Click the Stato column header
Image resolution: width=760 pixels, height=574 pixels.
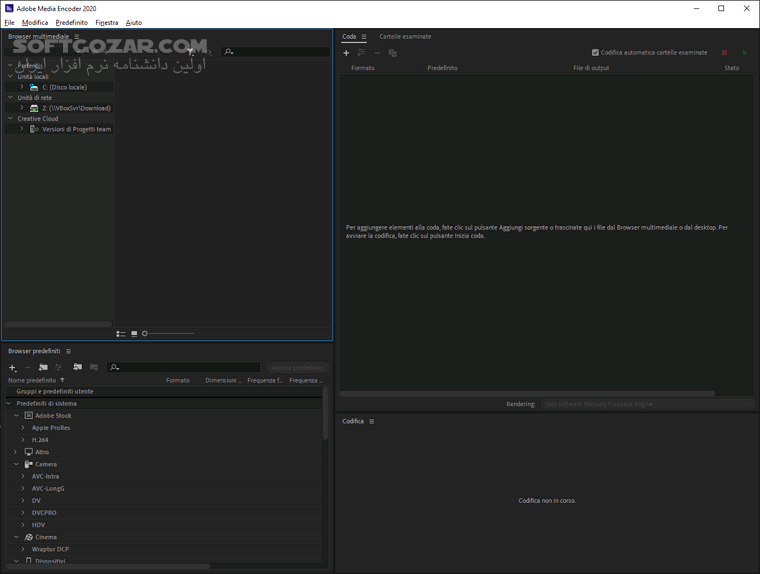pyautogui.click(x=731, y=68)
